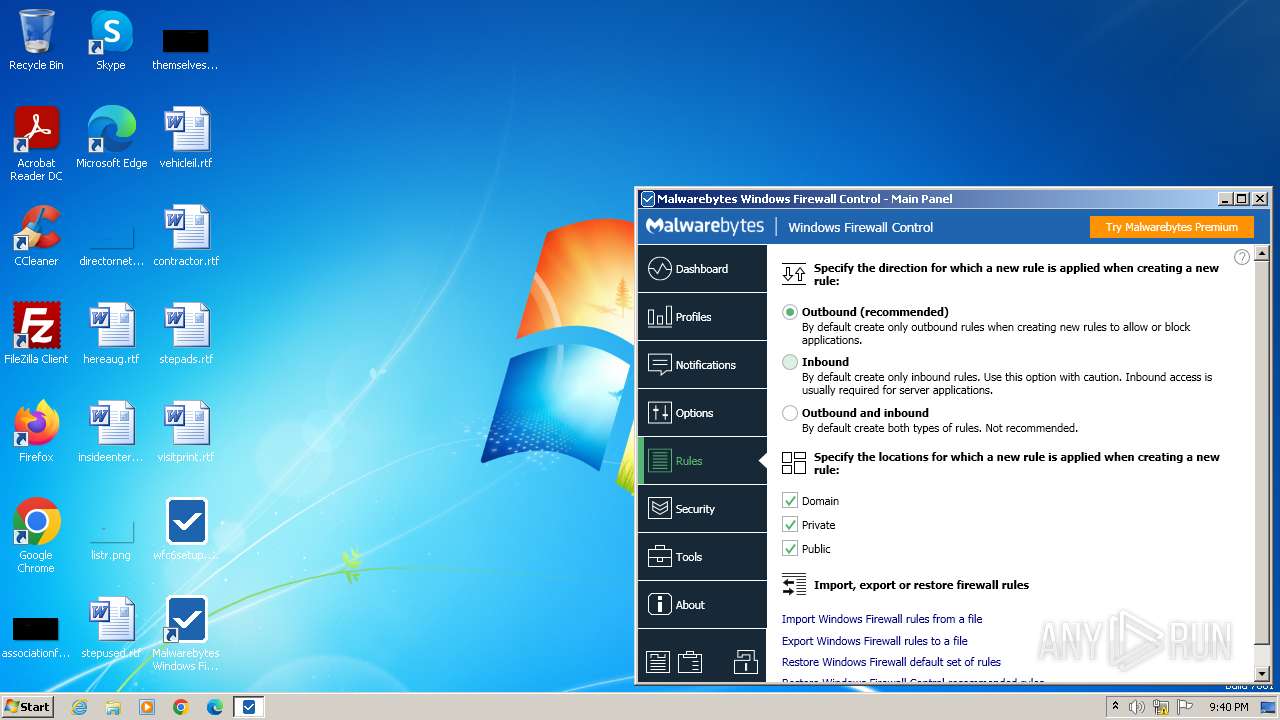
Task: Select Firefox desktop shortcut
Action: pos(36,432)
